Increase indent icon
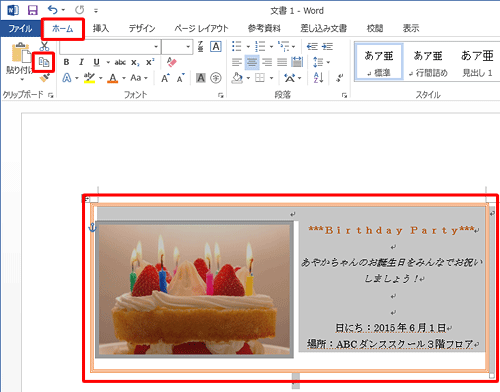 point(327,46)
